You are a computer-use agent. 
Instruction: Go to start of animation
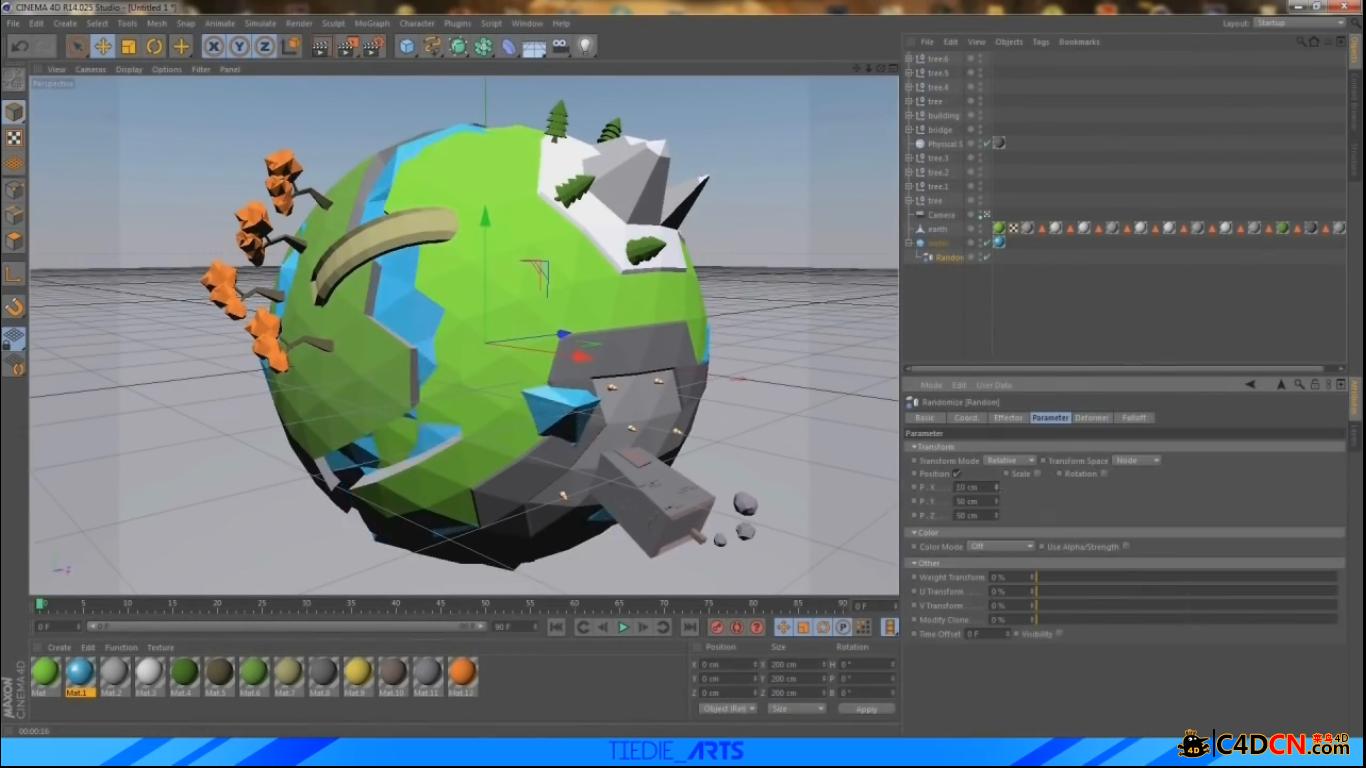557,627
